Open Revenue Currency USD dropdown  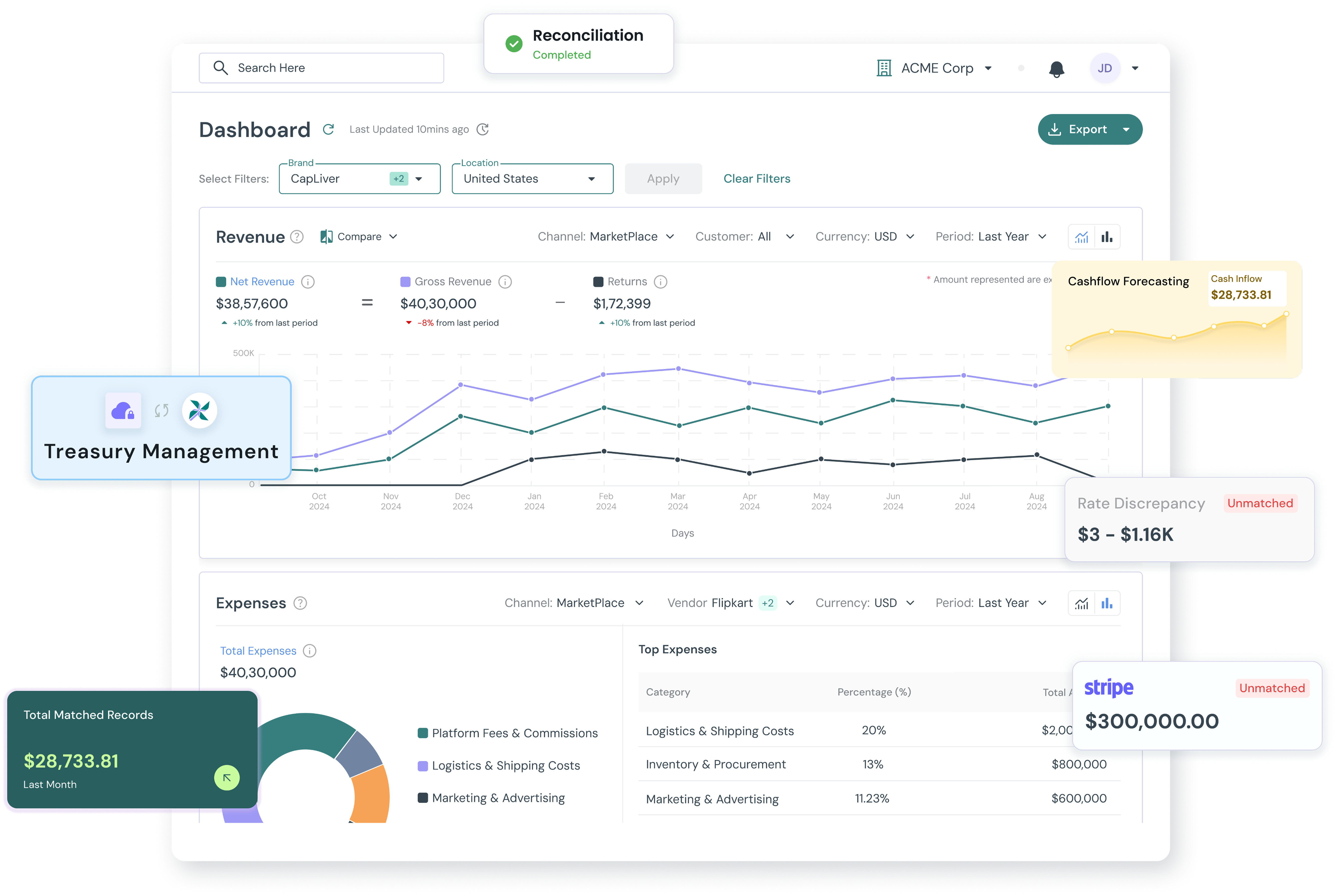point(865,237)
